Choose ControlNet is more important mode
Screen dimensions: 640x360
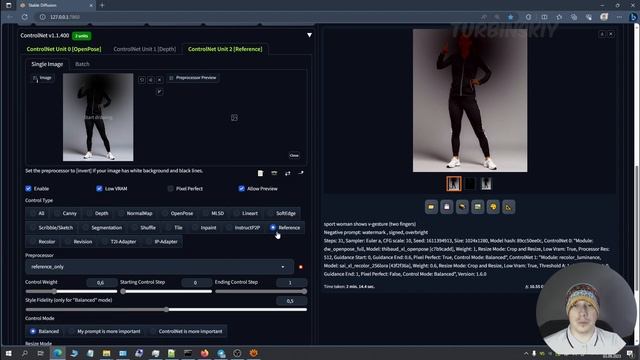(x=187, y=331)
